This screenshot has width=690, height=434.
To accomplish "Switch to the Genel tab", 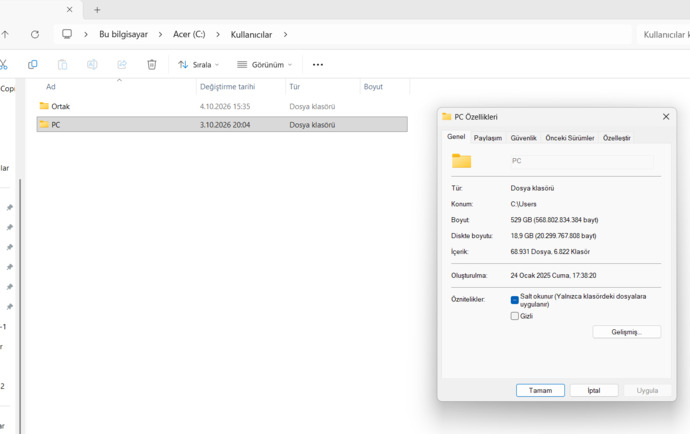I will (x=456, y=137).
